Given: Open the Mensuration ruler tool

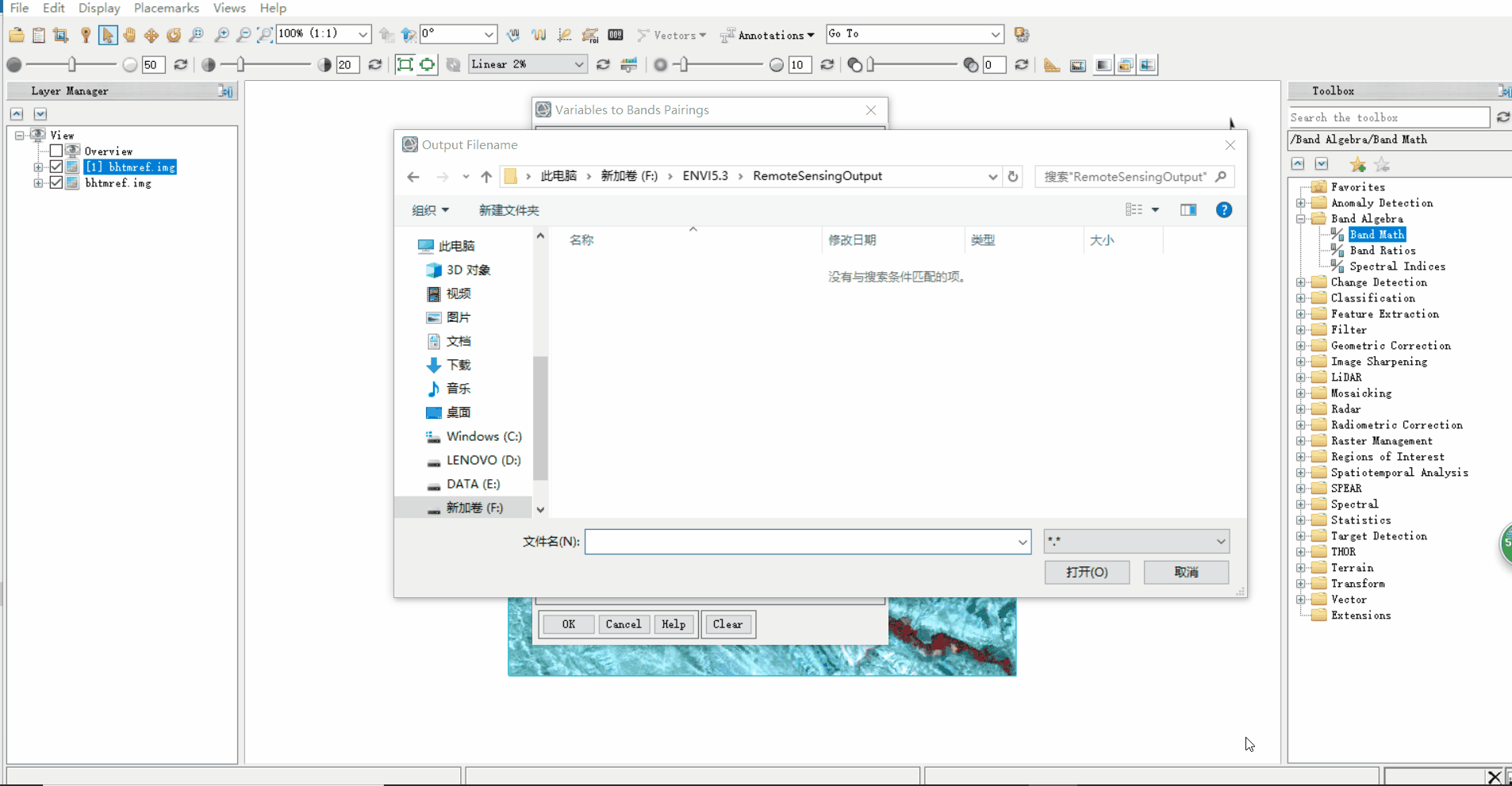Looking at the screenshot, I should pyautogui.click(x=1051, y=65).
